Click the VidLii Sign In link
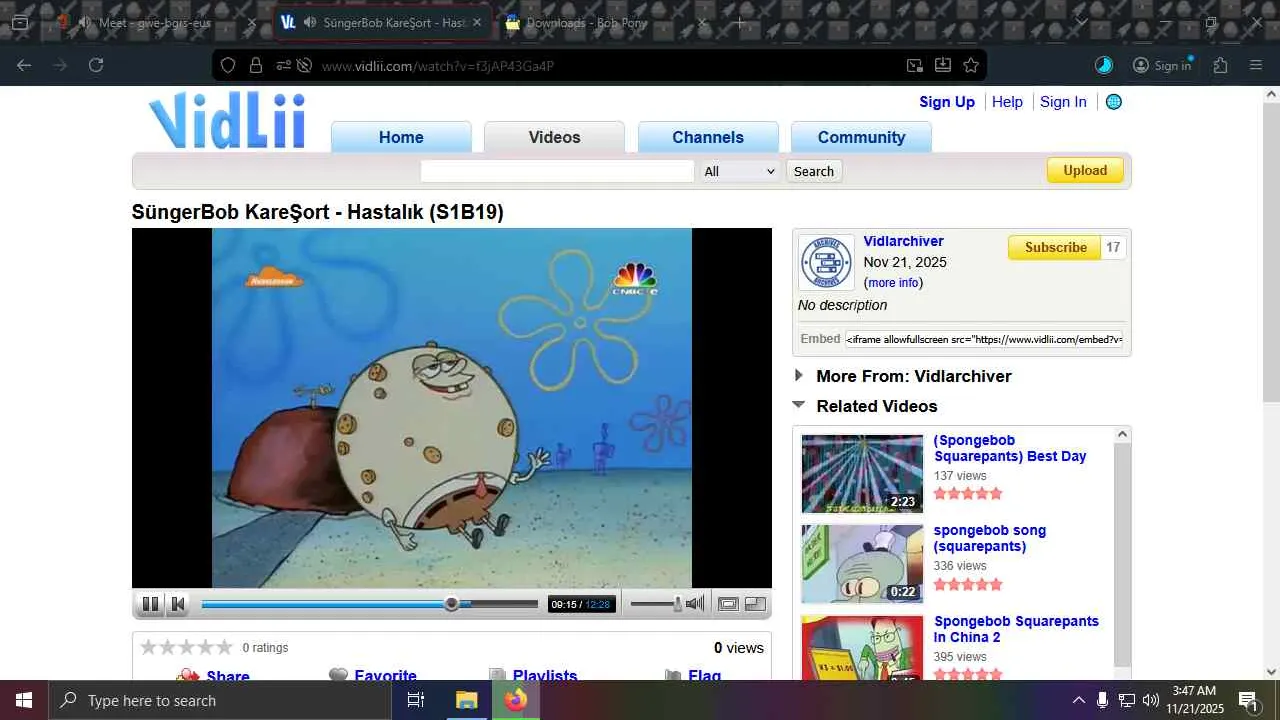This screenshot has width=1280, height=720. pos(1063,102)
